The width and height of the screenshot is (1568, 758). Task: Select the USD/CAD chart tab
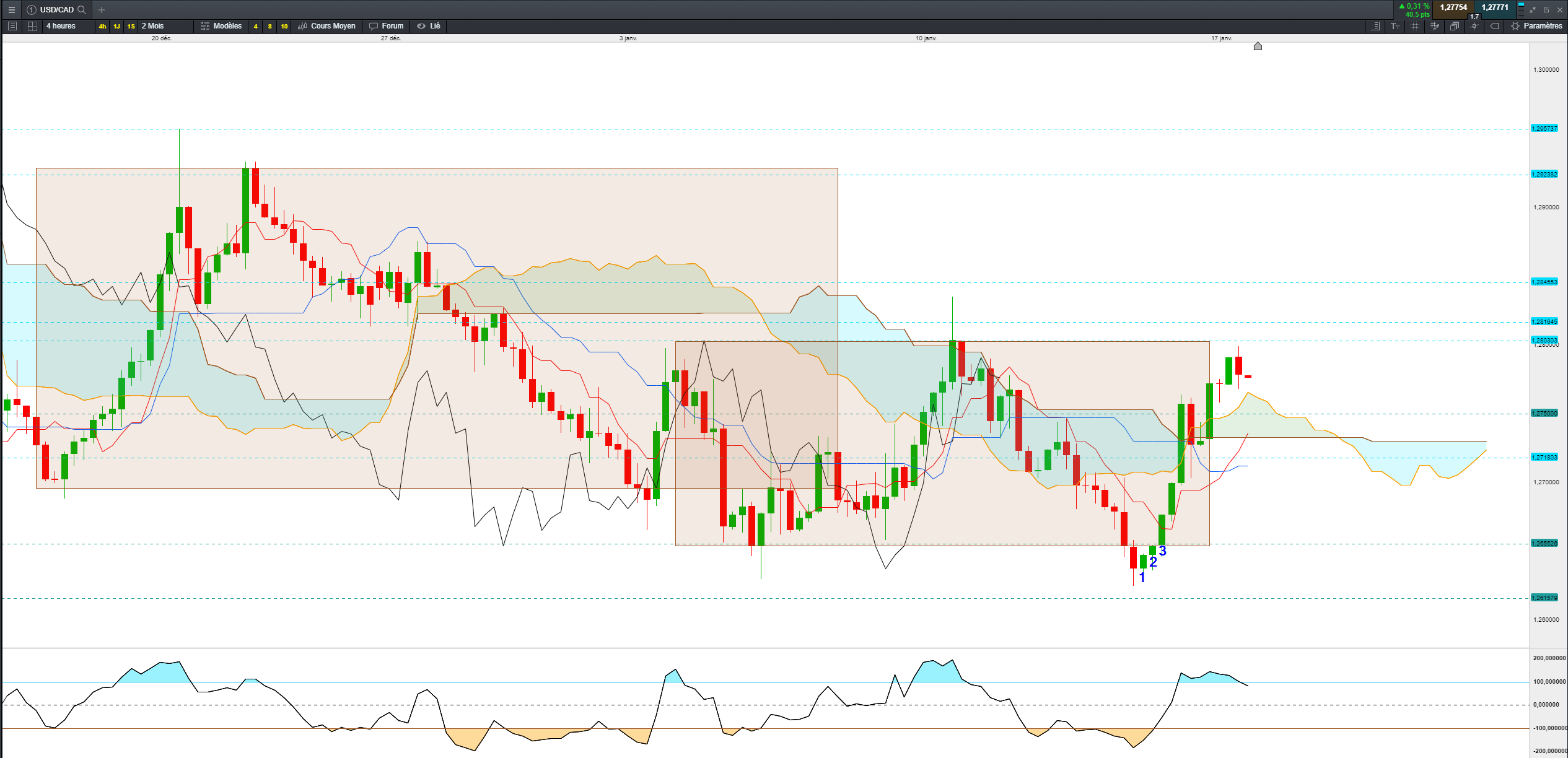[x=57, y=9]
